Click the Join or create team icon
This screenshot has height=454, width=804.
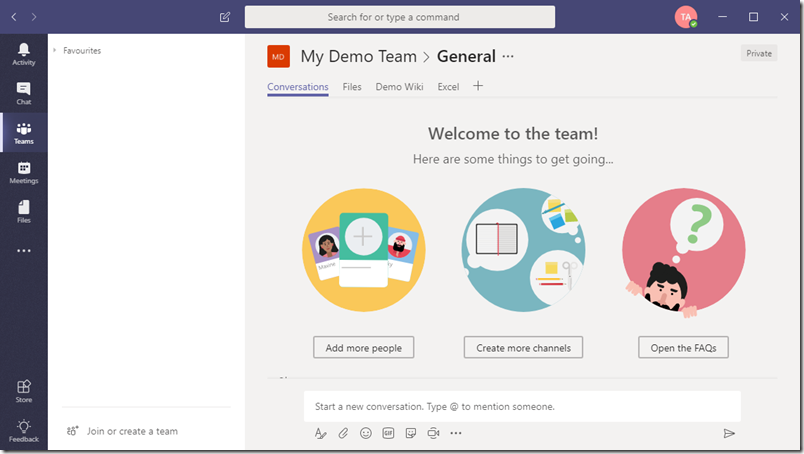[x=72, y=431]
